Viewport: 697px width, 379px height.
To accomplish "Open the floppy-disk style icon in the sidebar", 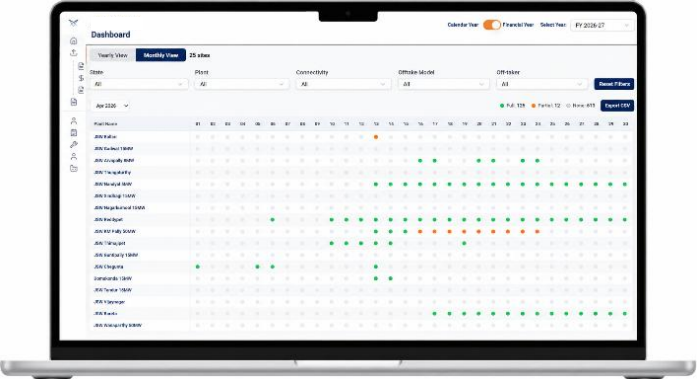I will coord(74,133).
